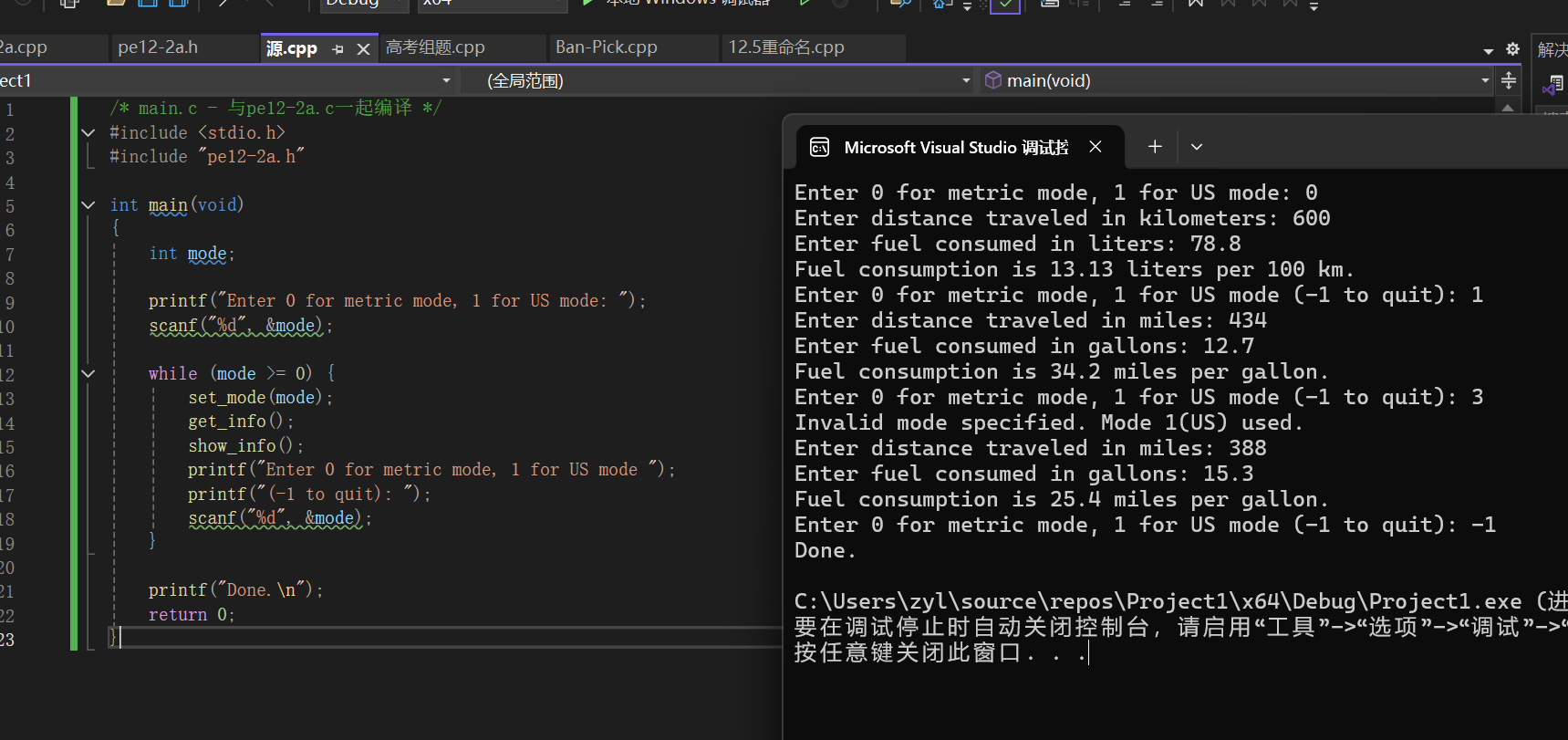The height and width of the screenshot is (740, 1568).
Task: Click the Project1.exe path line in console
Action: (1180, 601)
